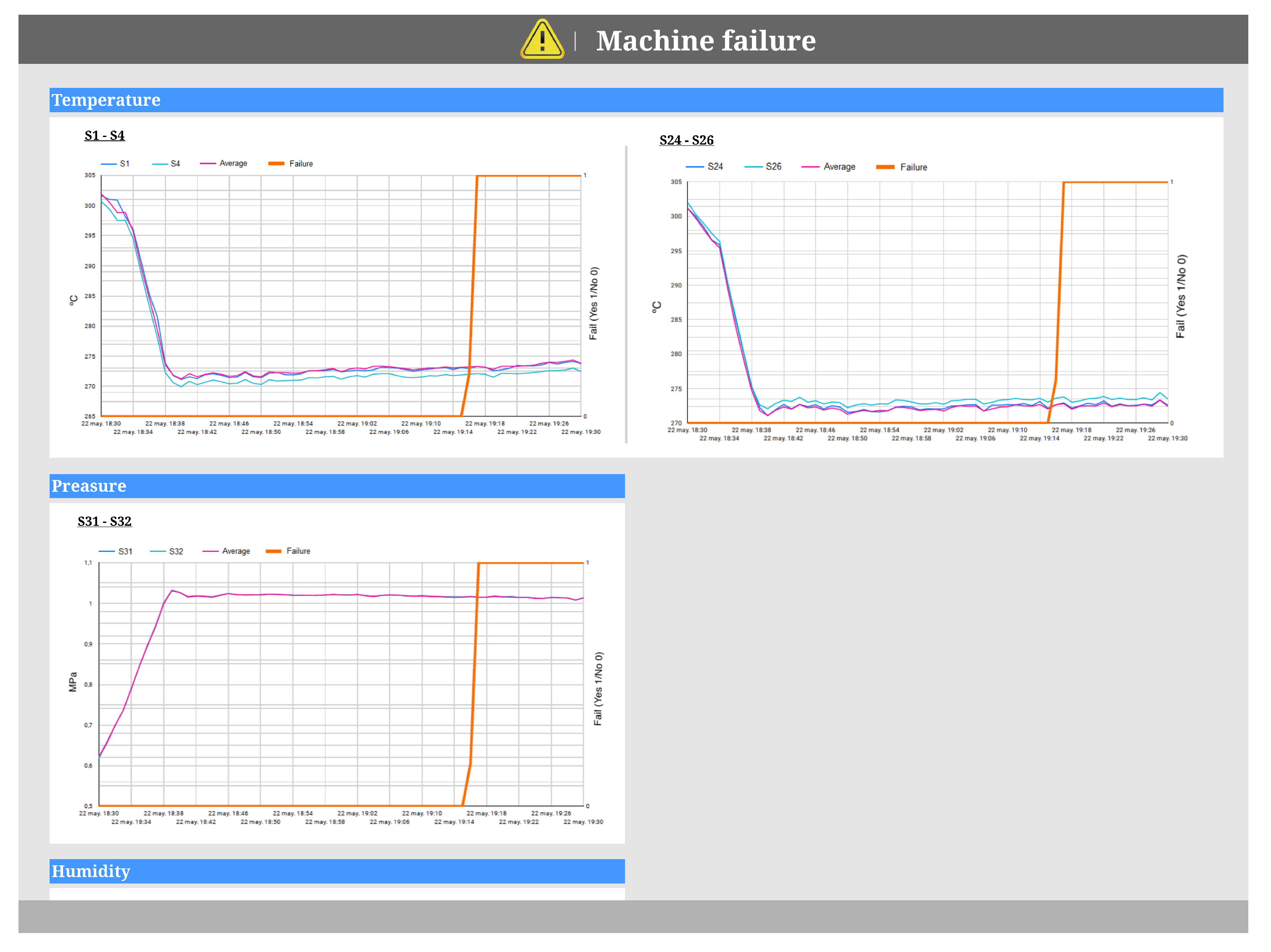The width and height of the screenshot is (1271, 952).
Task: Toggle S26 series in legend
Action: click(773, 166)
